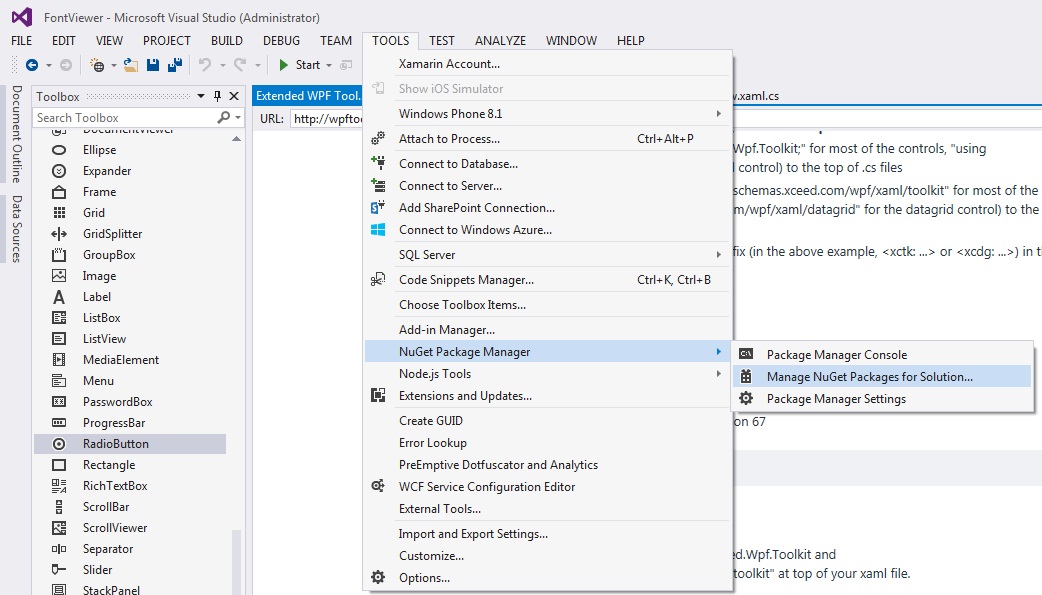Click the Search Toolbox magnifier icon
This screenshot has width=1042, height=595.
pyautogui.click(x=224, y=117)
